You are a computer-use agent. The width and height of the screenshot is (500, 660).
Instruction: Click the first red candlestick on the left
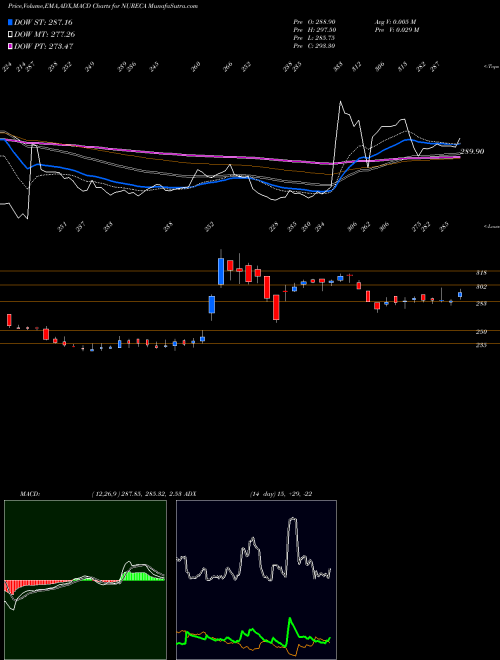9,320
